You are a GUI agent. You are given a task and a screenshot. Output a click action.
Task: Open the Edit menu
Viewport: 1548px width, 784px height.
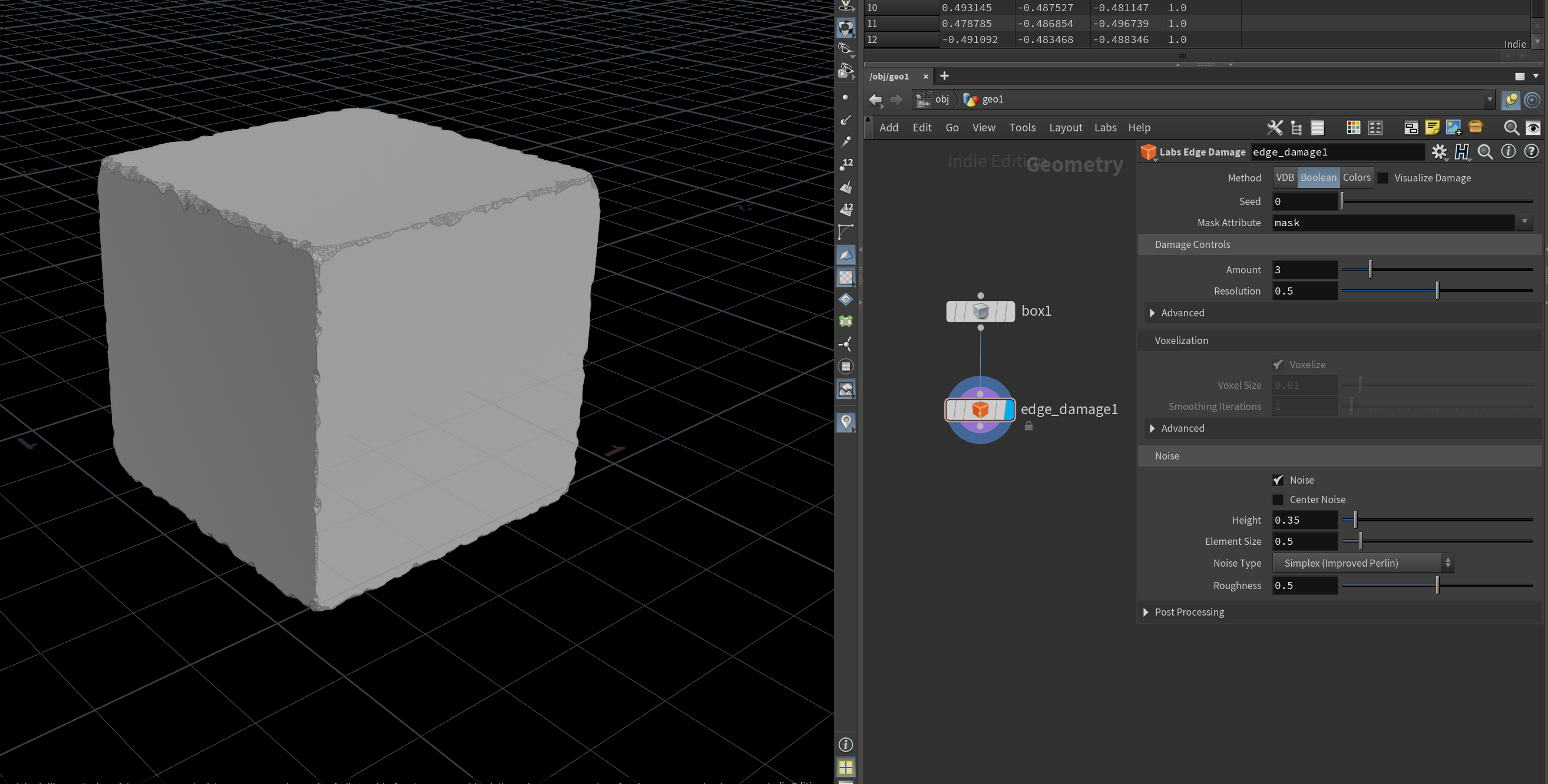[x=922, y=127]
